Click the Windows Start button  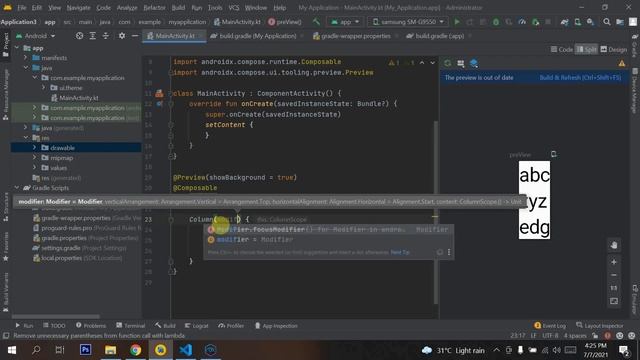[x=11, y=350]
